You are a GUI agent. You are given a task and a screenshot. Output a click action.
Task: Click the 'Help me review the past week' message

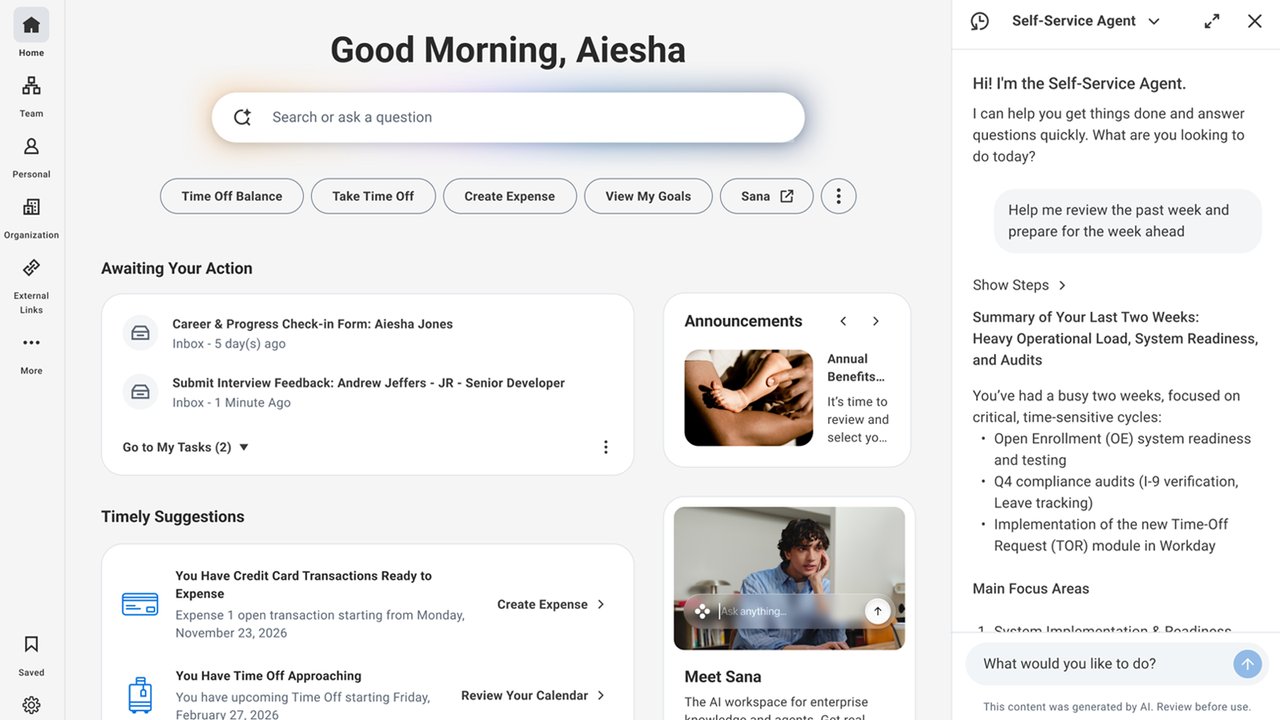pyautogui.click(x=1128, y=221)
